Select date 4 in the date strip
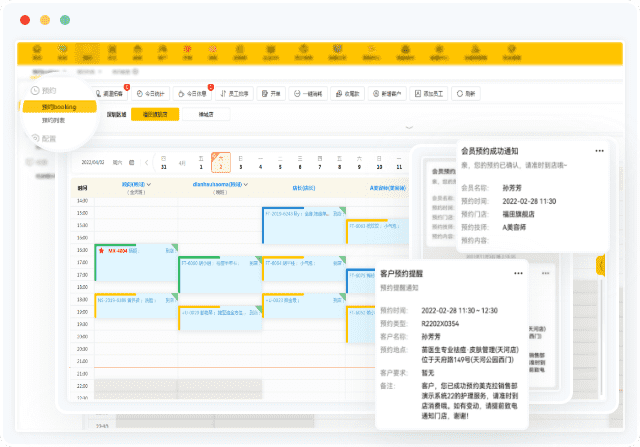 [260, 162]
